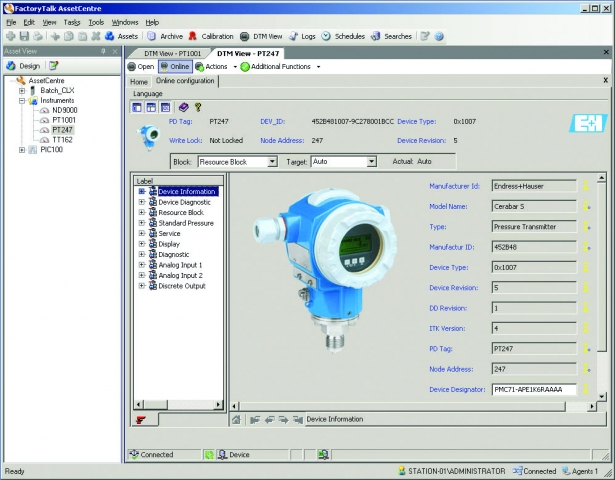
Task: Click the vertical scrollbar down arrow
Action: [x=602, y=396]
